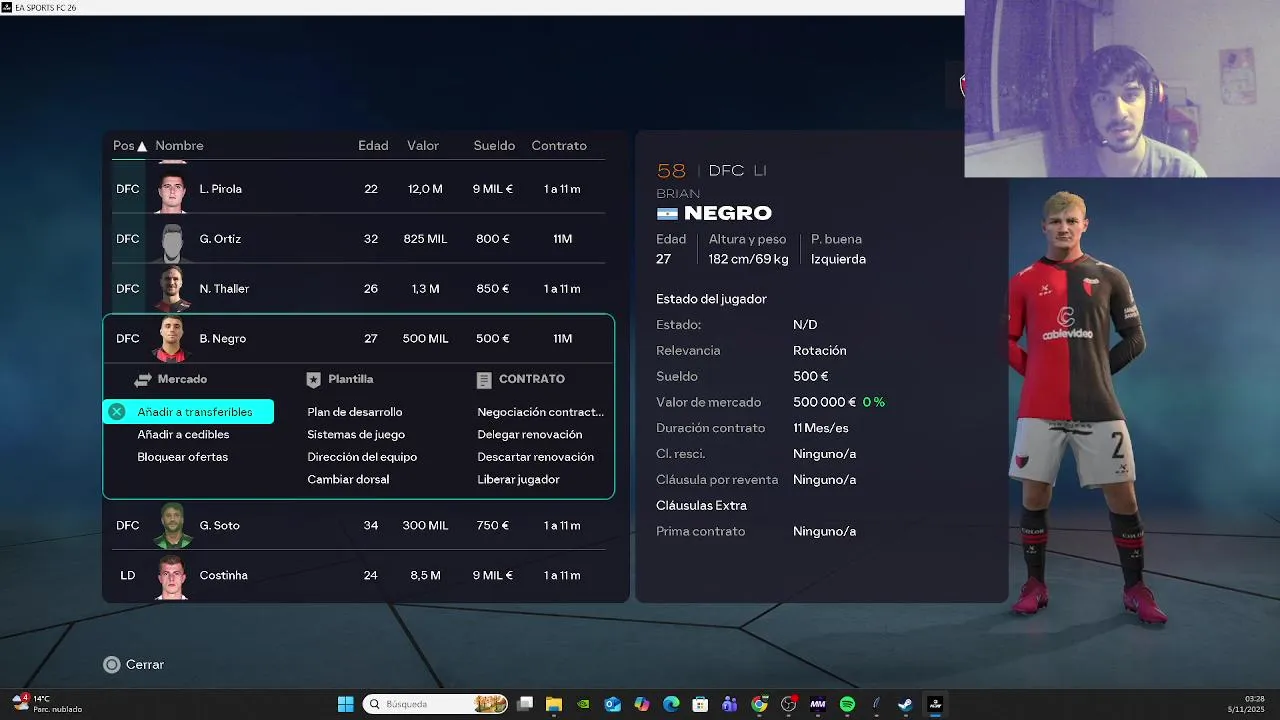Click Costinha name text
Image resolution: width=1280 pixels, height=720 pixels.
click(223, 576)
